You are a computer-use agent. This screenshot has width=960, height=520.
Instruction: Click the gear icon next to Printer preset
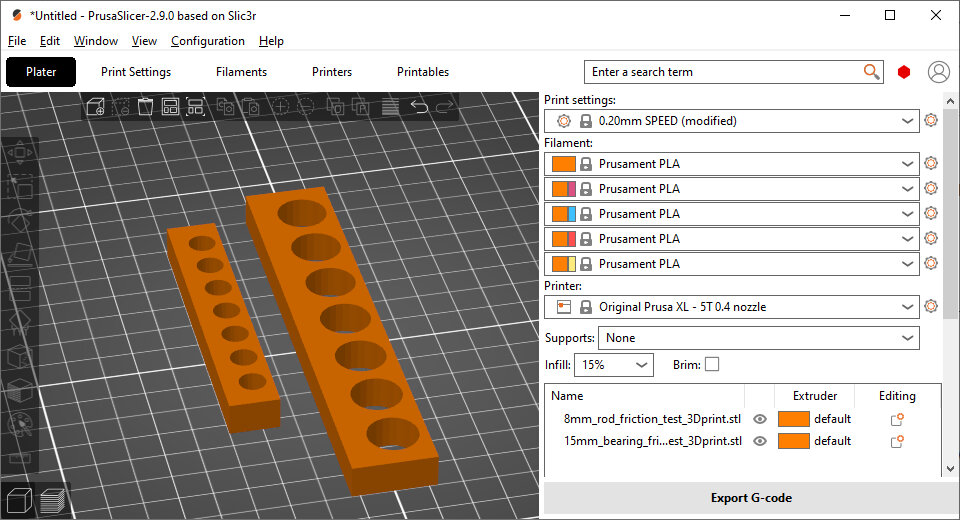point(931,306)
